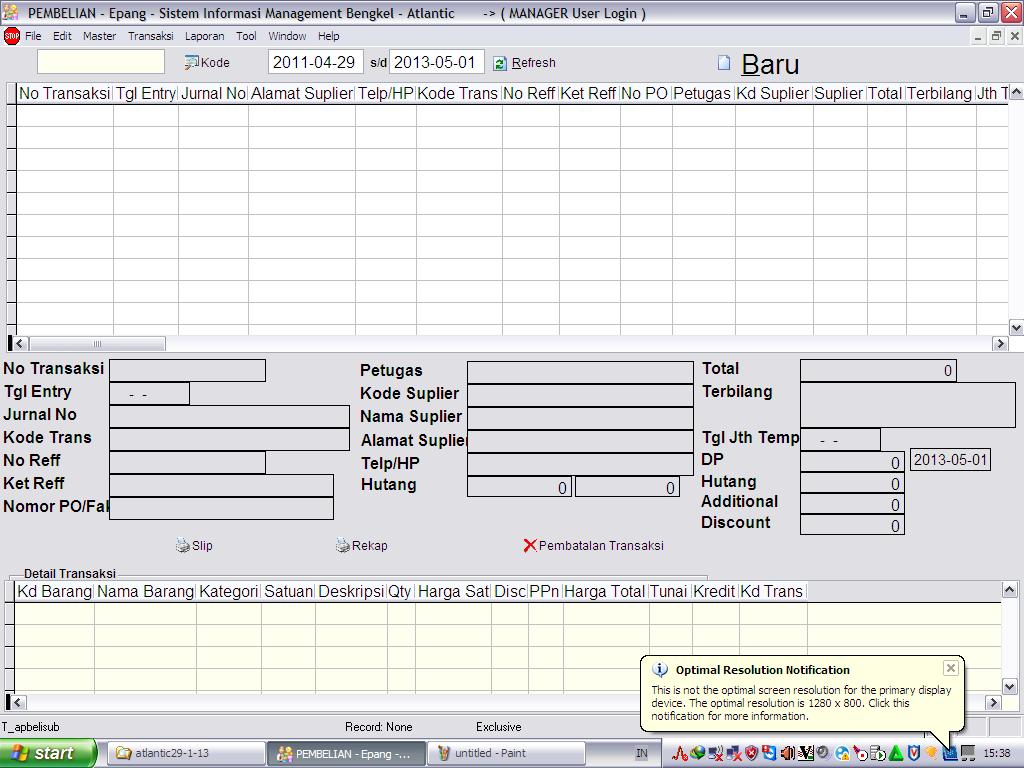Close the Optimal Resolution notification balloon
The width and height of the screenshot is (1024, 768).
tap(950, 668)
